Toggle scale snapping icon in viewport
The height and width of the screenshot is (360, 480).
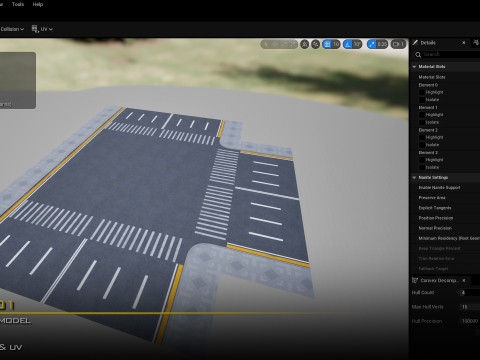click(371, 44)
